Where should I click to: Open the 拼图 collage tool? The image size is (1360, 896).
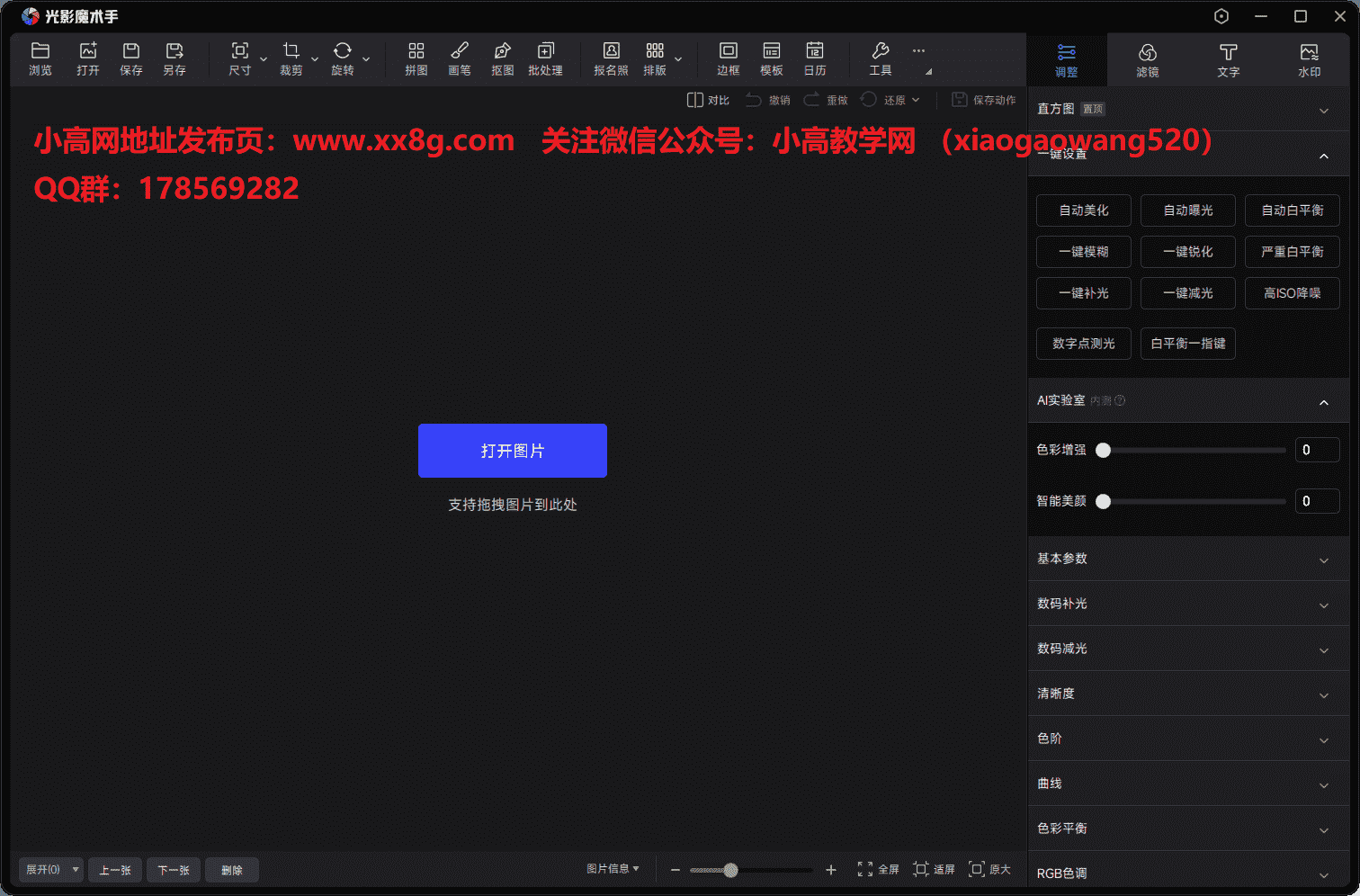pos(416,58)
